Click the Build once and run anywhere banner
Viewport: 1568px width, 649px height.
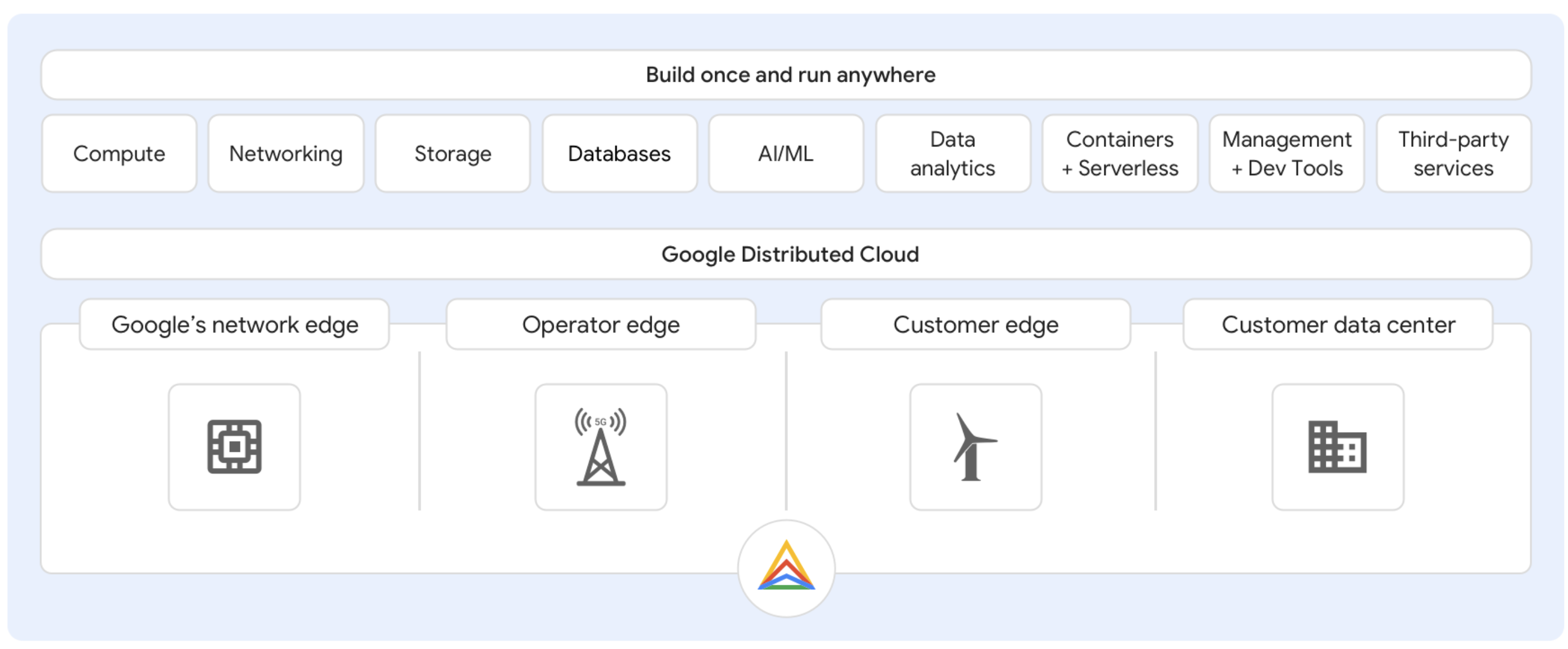(784, 75)
